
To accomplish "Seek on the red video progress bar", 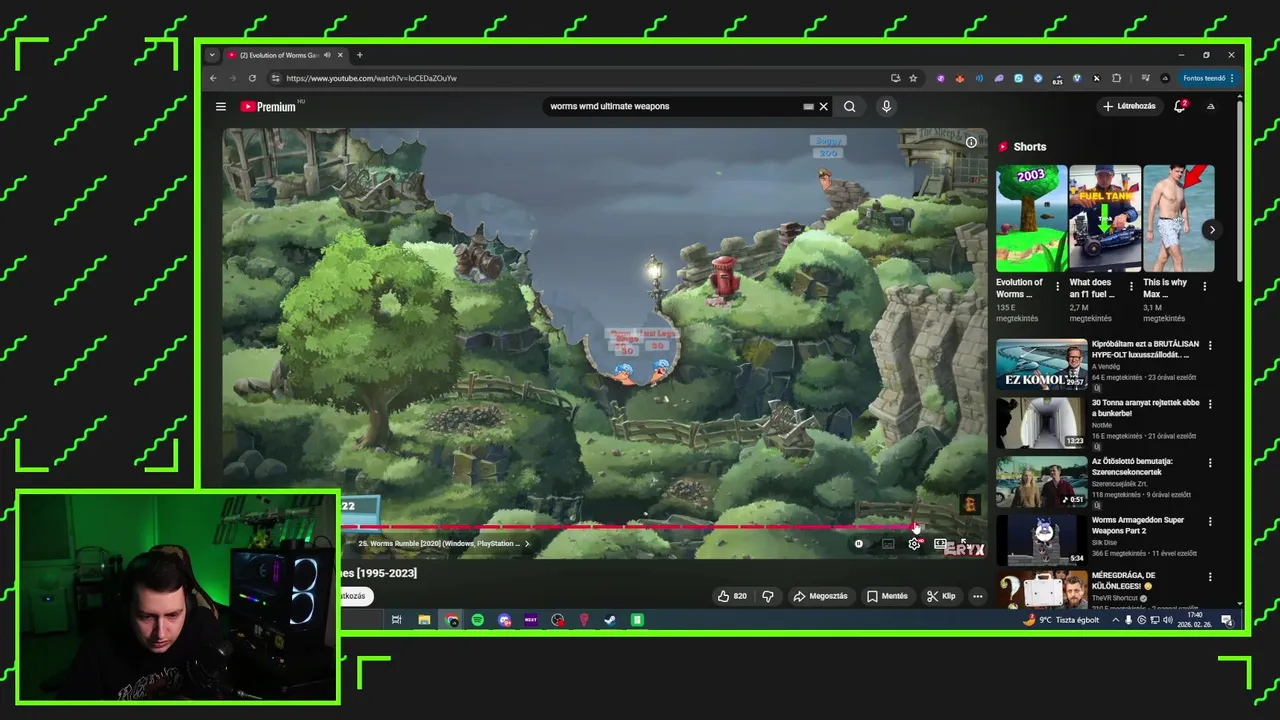I will (x=629, y=526).
